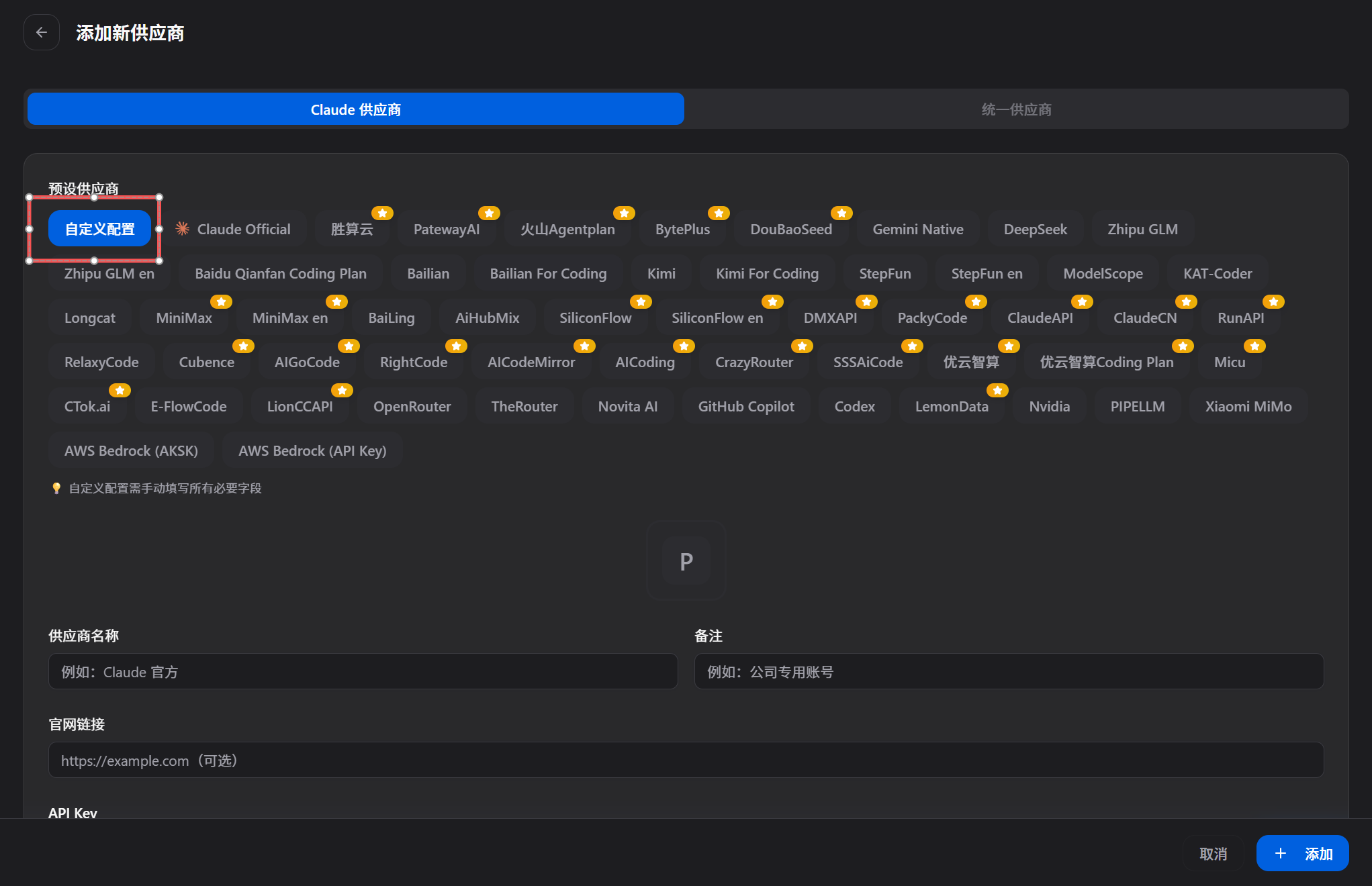This screenshot has height=886, width=1372.
Task: Choose the SiliconFlow en preset
Action: (717, 317)
